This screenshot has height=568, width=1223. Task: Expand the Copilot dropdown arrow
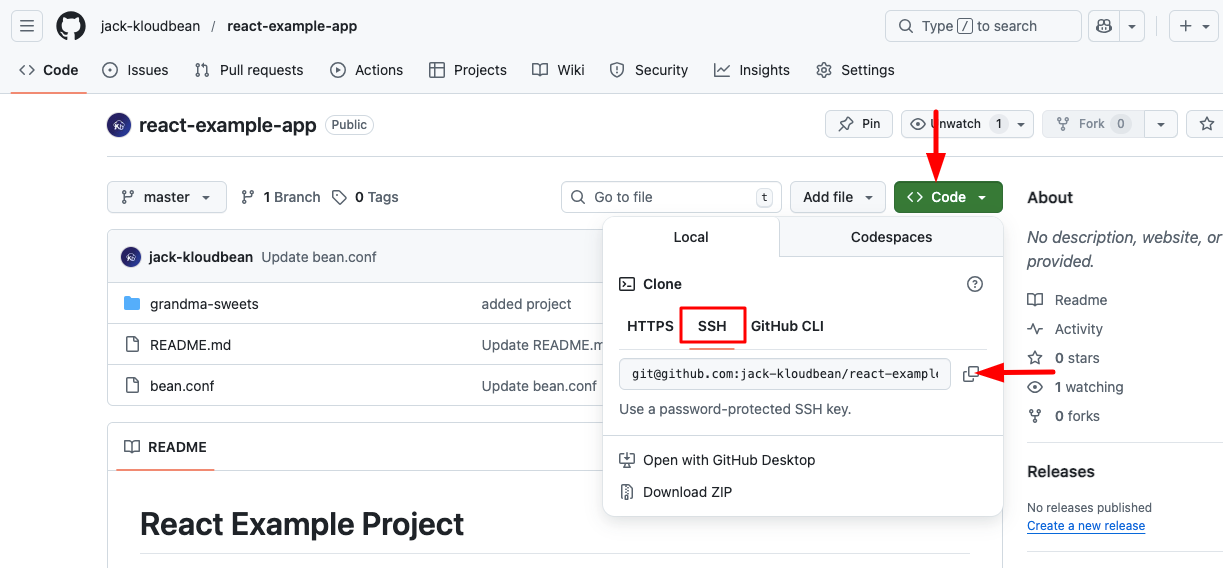coord(1132,26)
